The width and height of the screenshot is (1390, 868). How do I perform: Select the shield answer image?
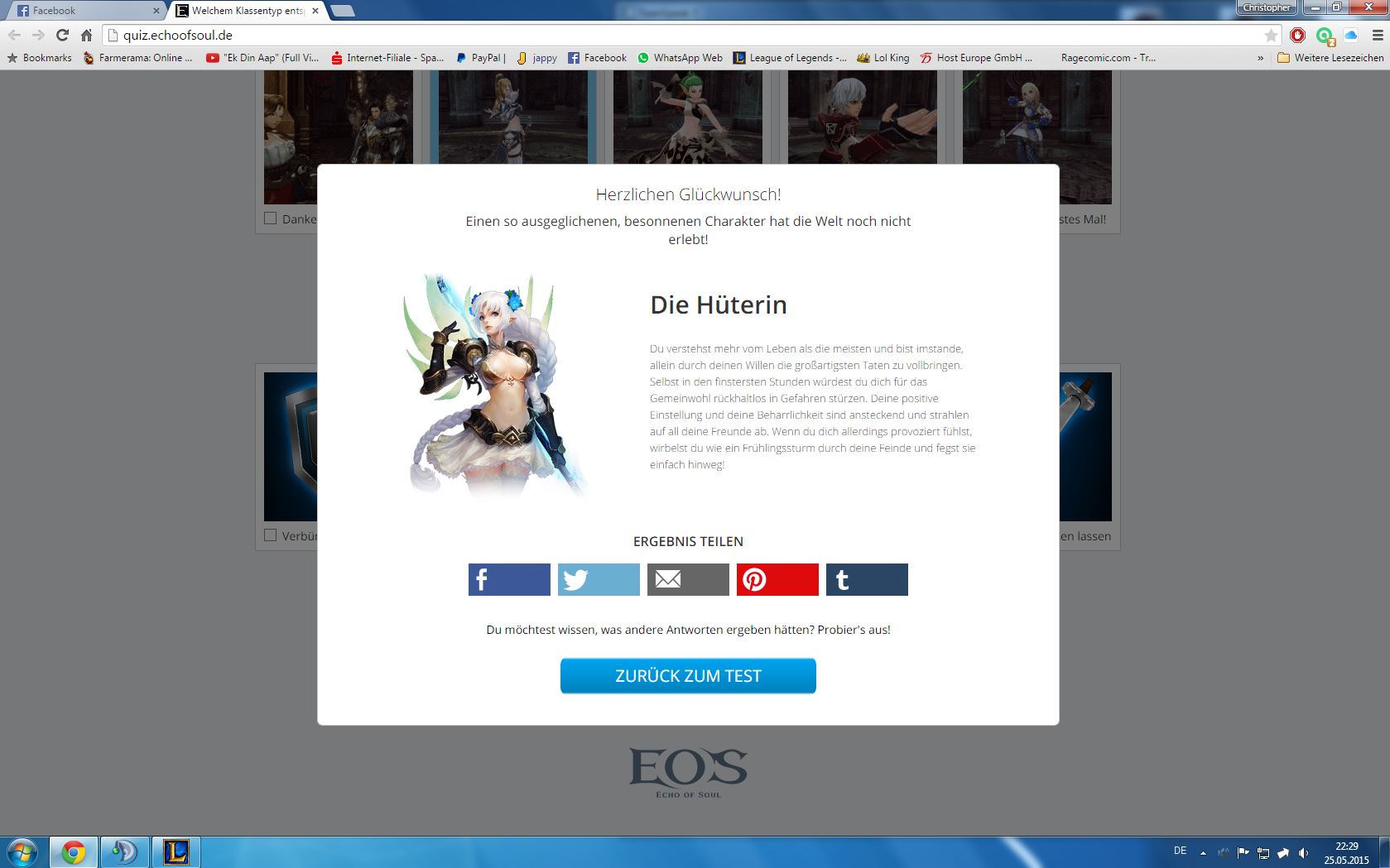pos(291,447)
